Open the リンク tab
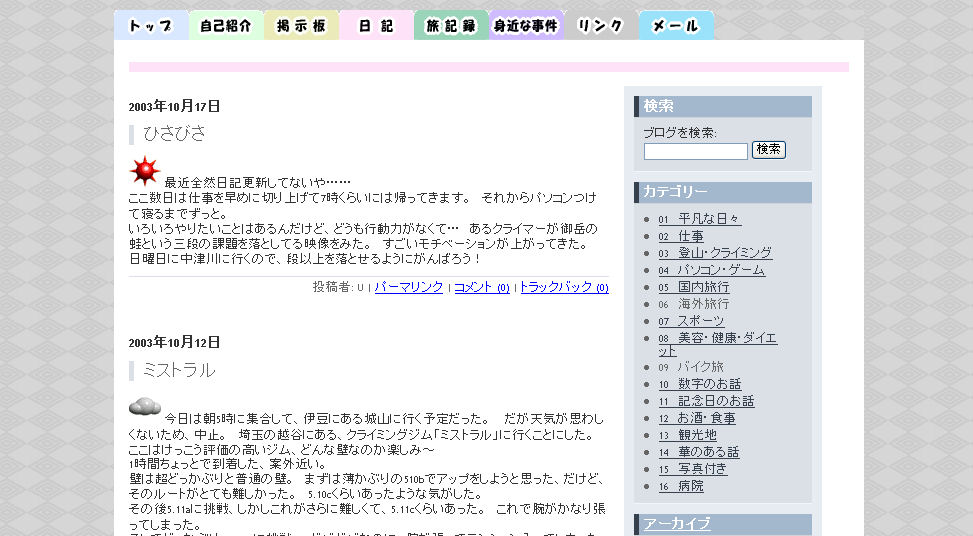973x536 pixels. 601,26
